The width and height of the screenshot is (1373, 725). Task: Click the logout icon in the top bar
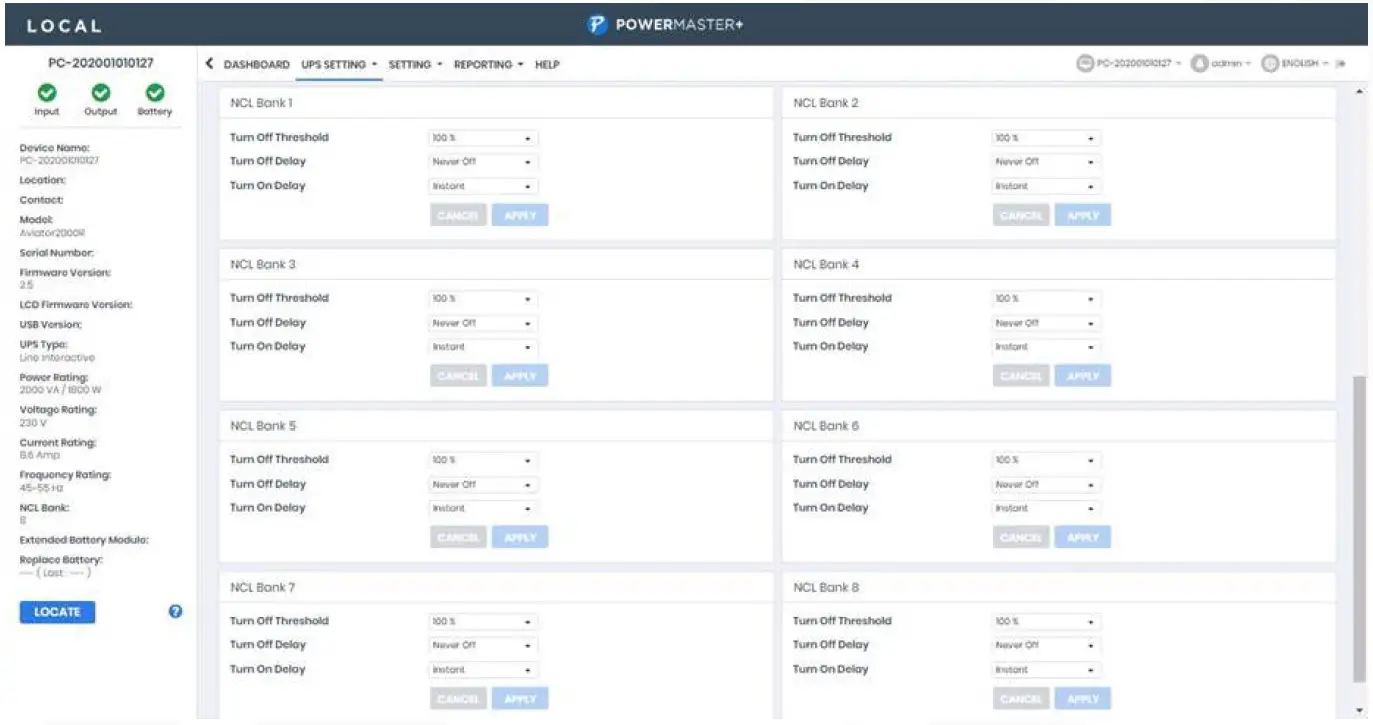[1341, 63]
